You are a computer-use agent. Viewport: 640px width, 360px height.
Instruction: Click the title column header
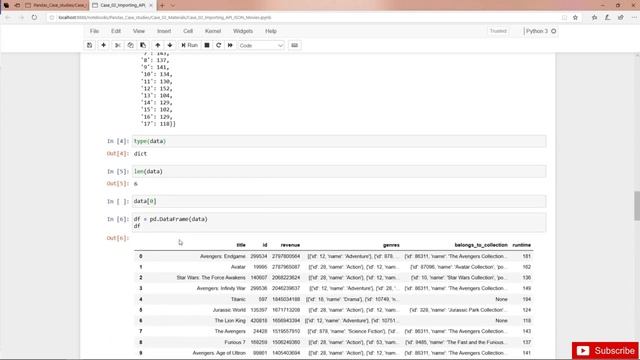pyautogui.click(x=241, y=245)
